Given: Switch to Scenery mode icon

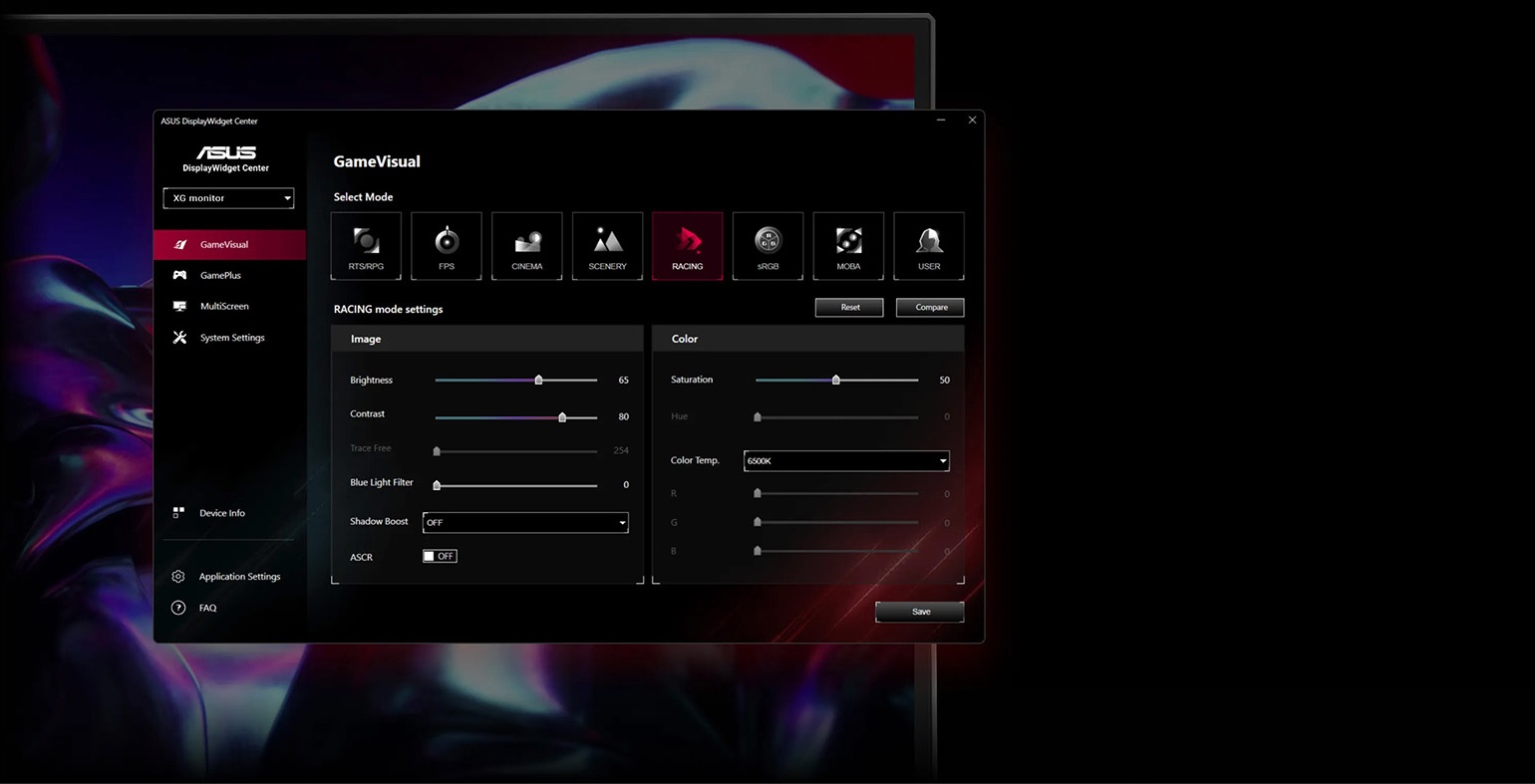Looking at the screenshot, I should (607, 245).
